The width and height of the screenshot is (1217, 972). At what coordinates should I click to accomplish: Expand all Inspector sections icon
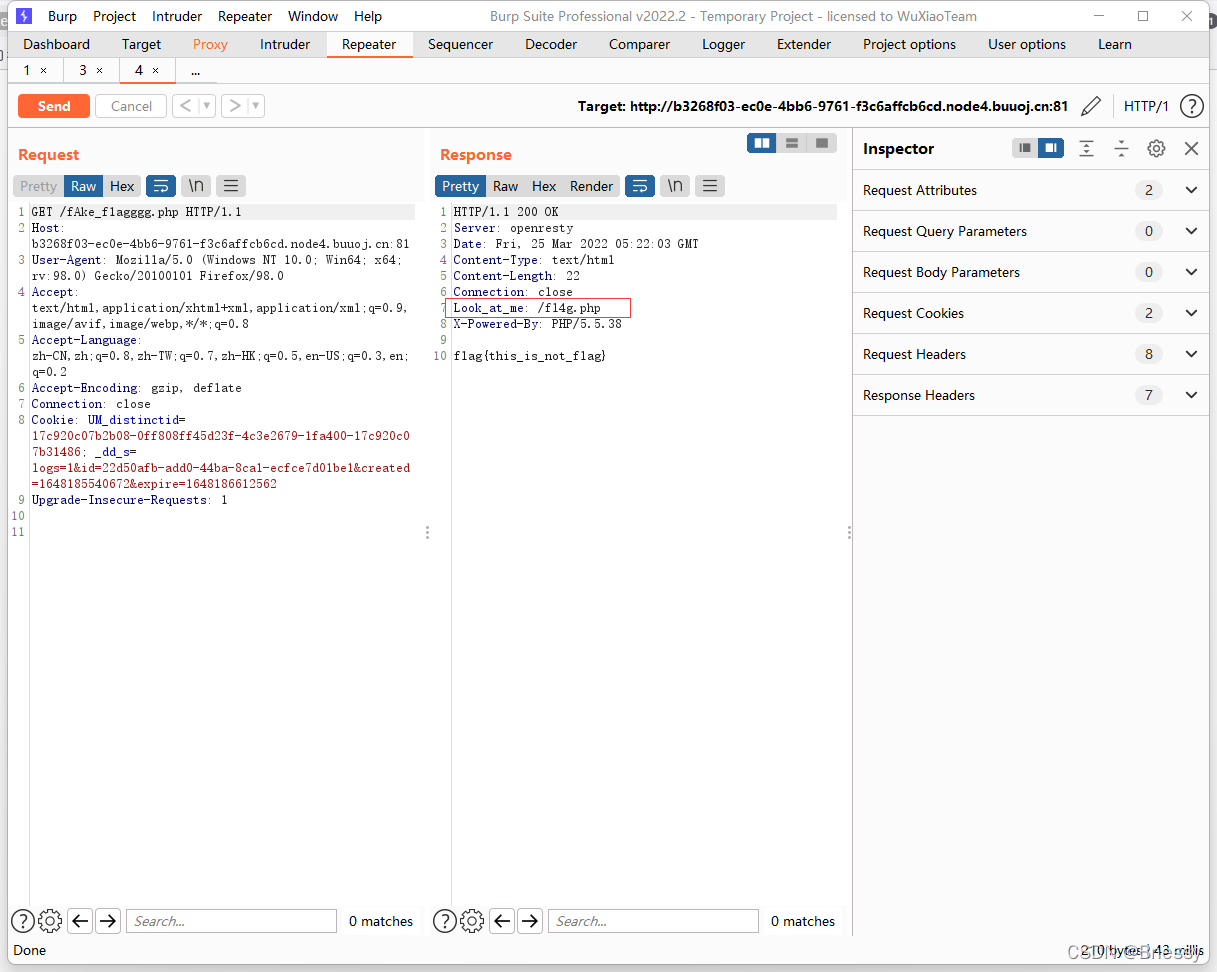pos(1087,148)
